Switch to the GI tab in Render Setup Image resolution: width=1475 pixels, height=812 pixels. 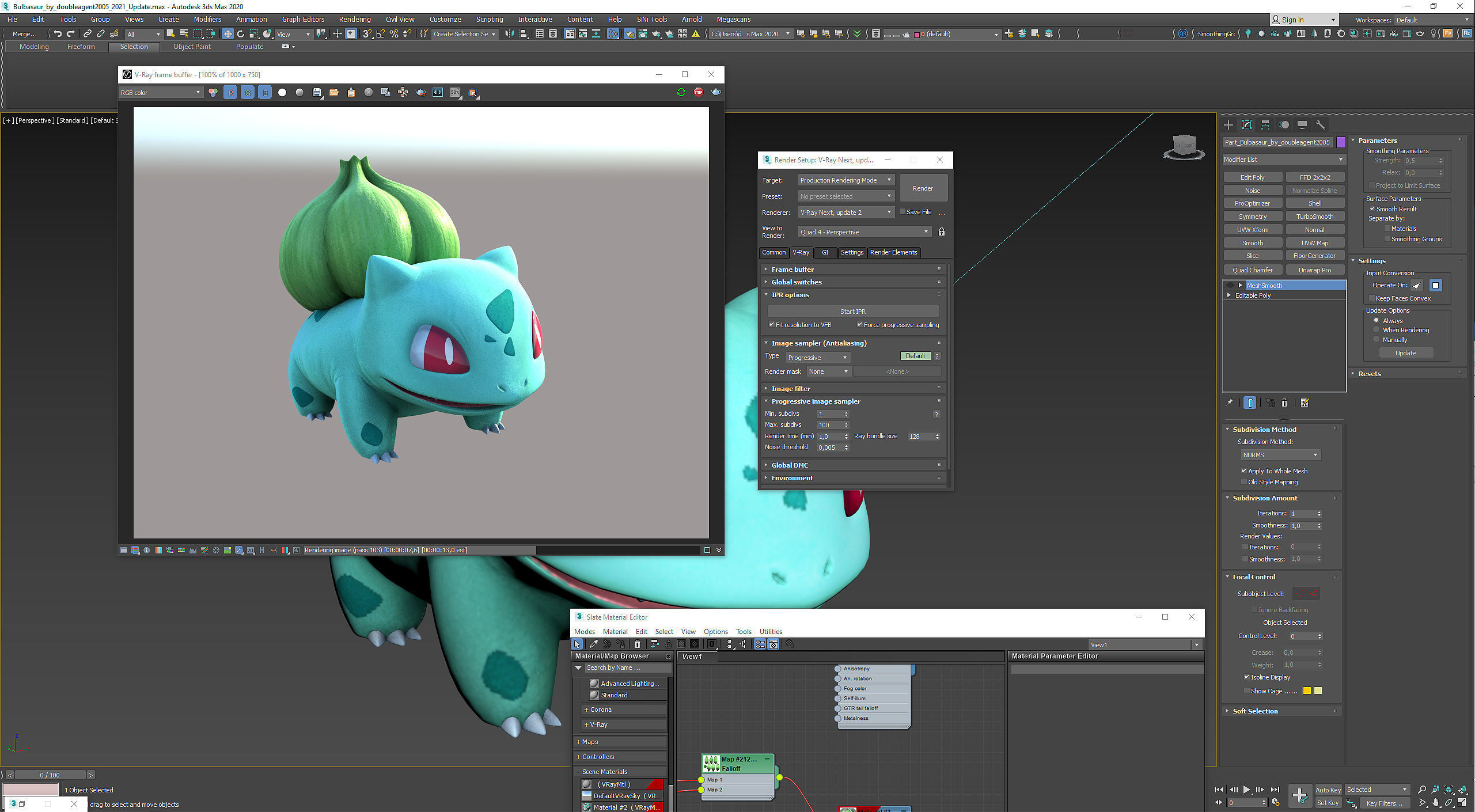[x=825, y=252]
